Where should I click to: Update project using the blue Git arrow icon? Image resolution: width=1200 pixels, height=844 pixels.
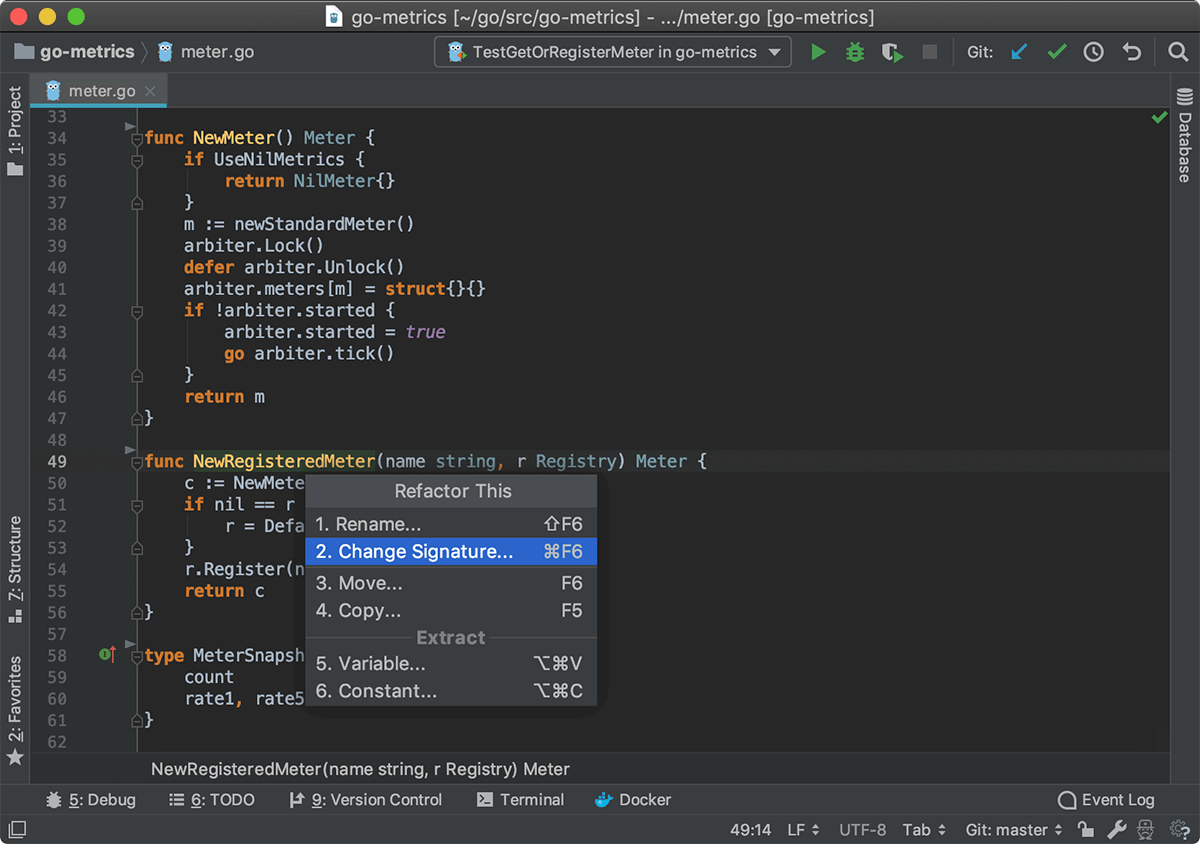[x=1019, y=51]
